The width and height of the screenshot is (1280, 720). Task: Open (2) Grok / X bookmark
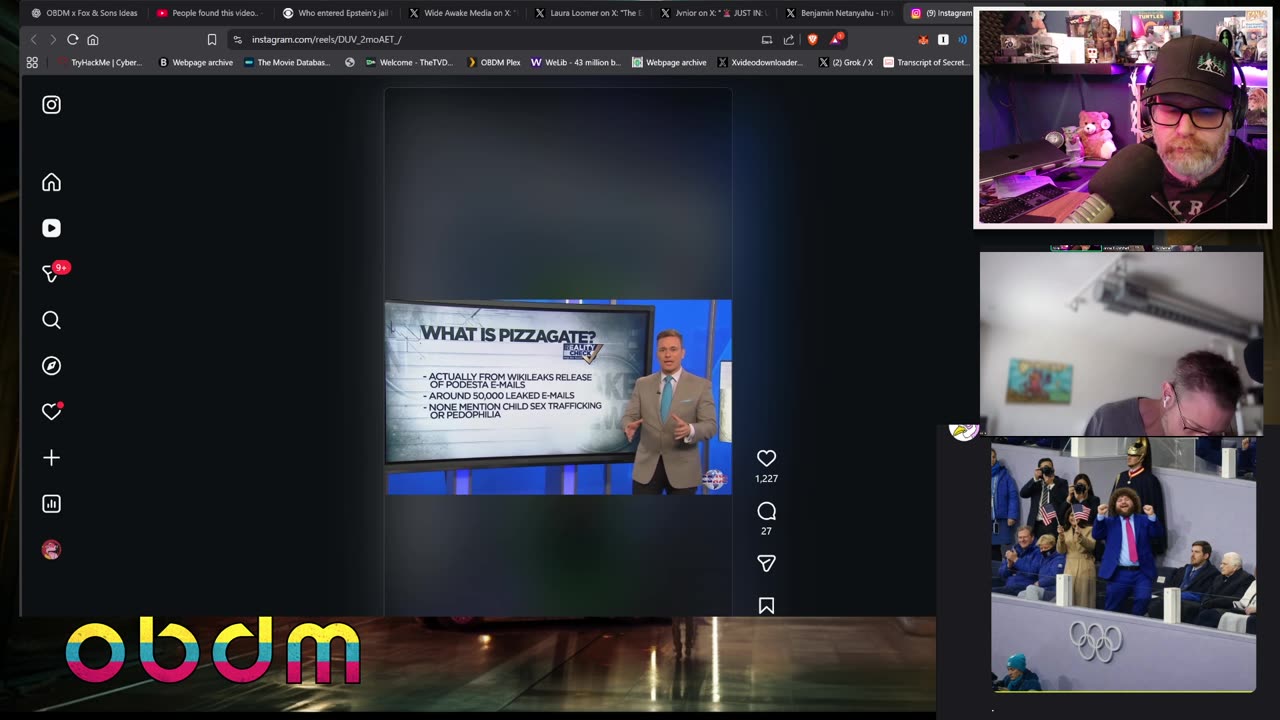846,62
